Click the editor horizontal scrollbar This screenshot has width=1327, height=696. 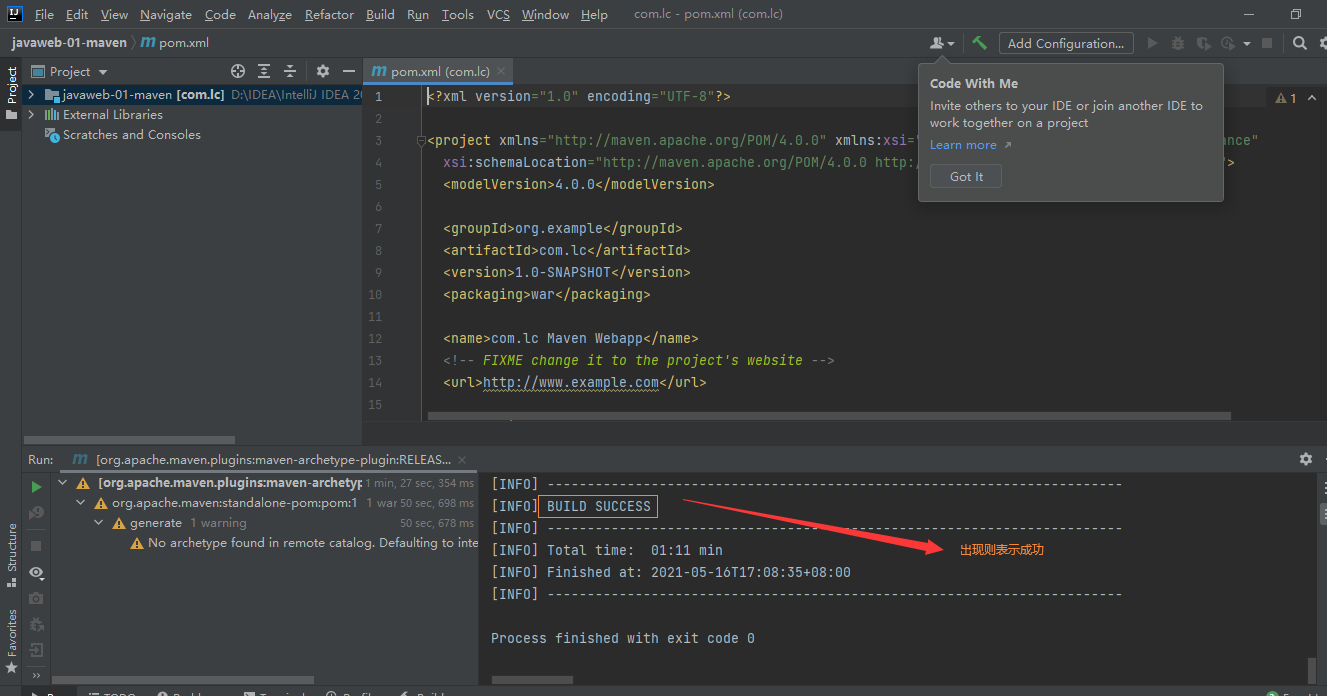[x=828, y=416]
